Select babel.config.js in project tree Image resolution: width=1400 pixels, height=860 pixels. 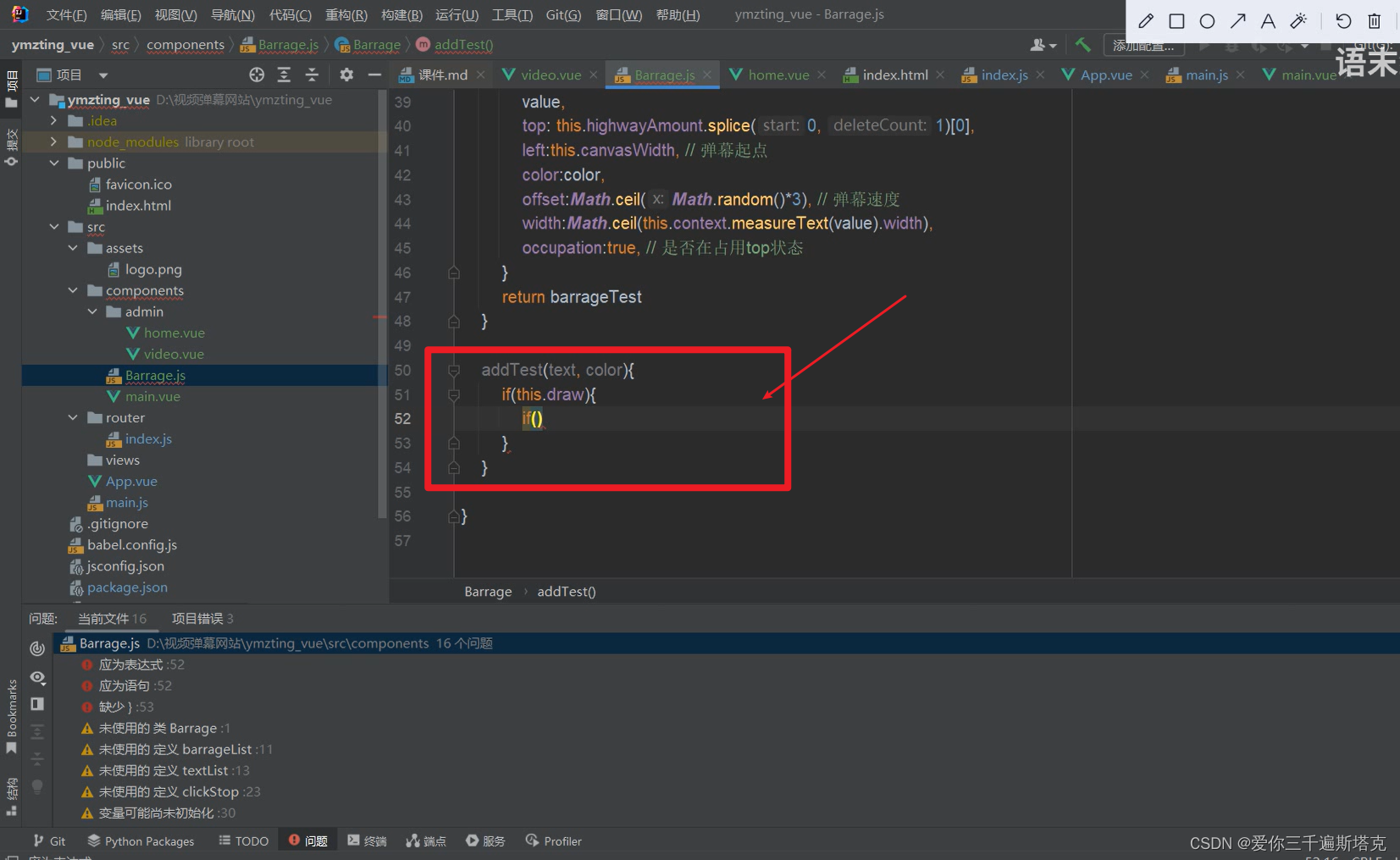tap(131, 545)
